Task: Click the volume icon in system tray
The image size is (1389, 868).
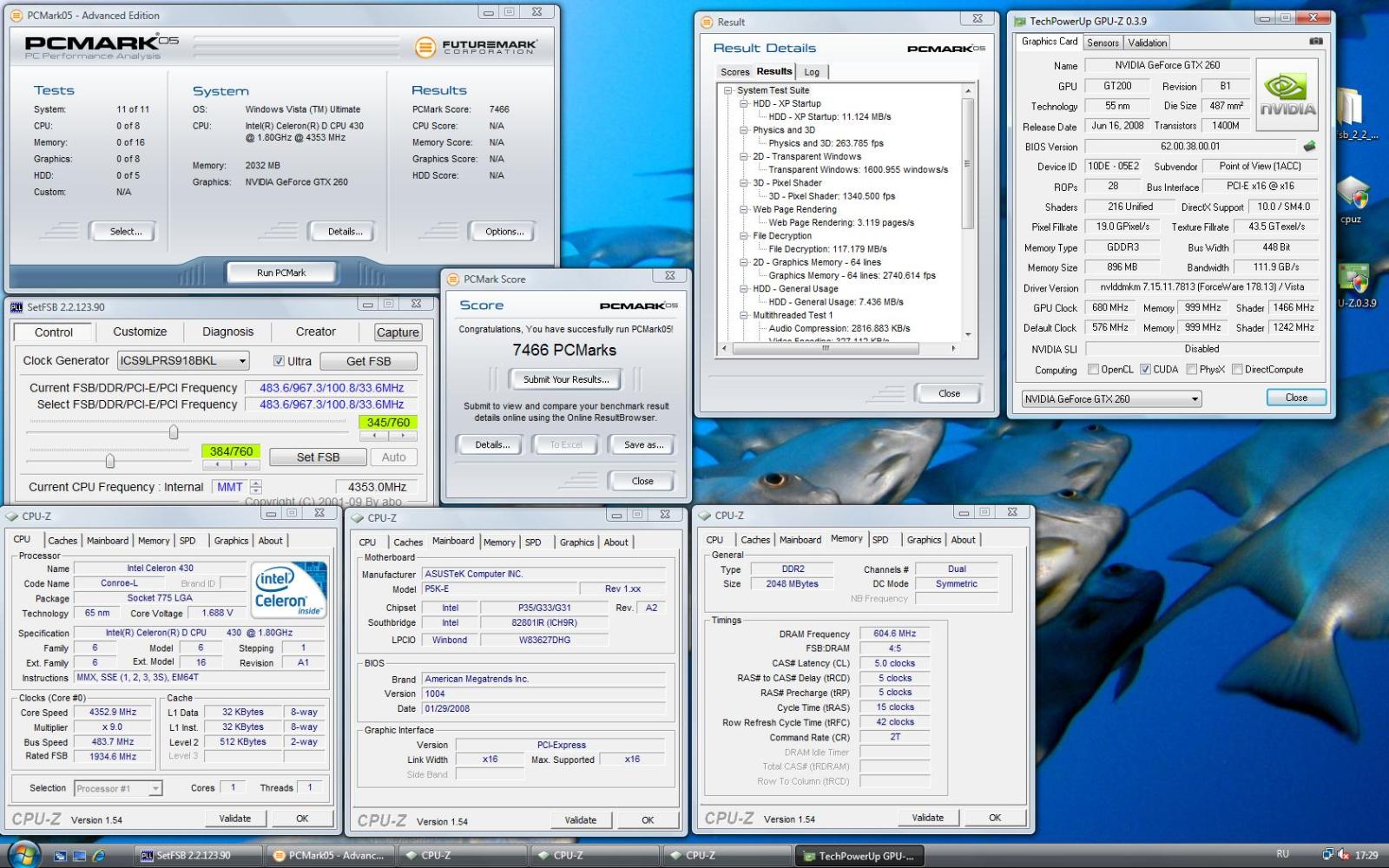Action: point(1343,855)
